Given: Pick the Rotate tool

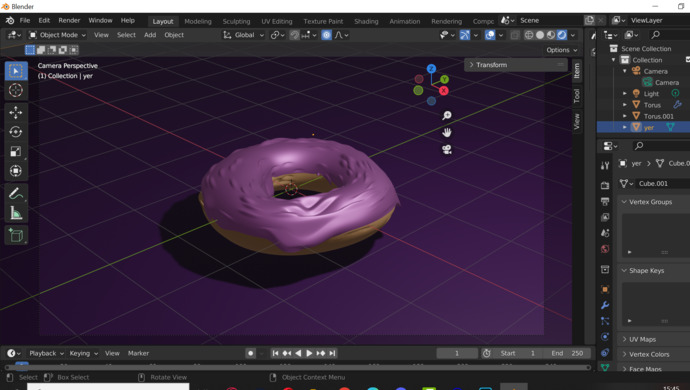Looking at the screenshot, I should 16,132.
